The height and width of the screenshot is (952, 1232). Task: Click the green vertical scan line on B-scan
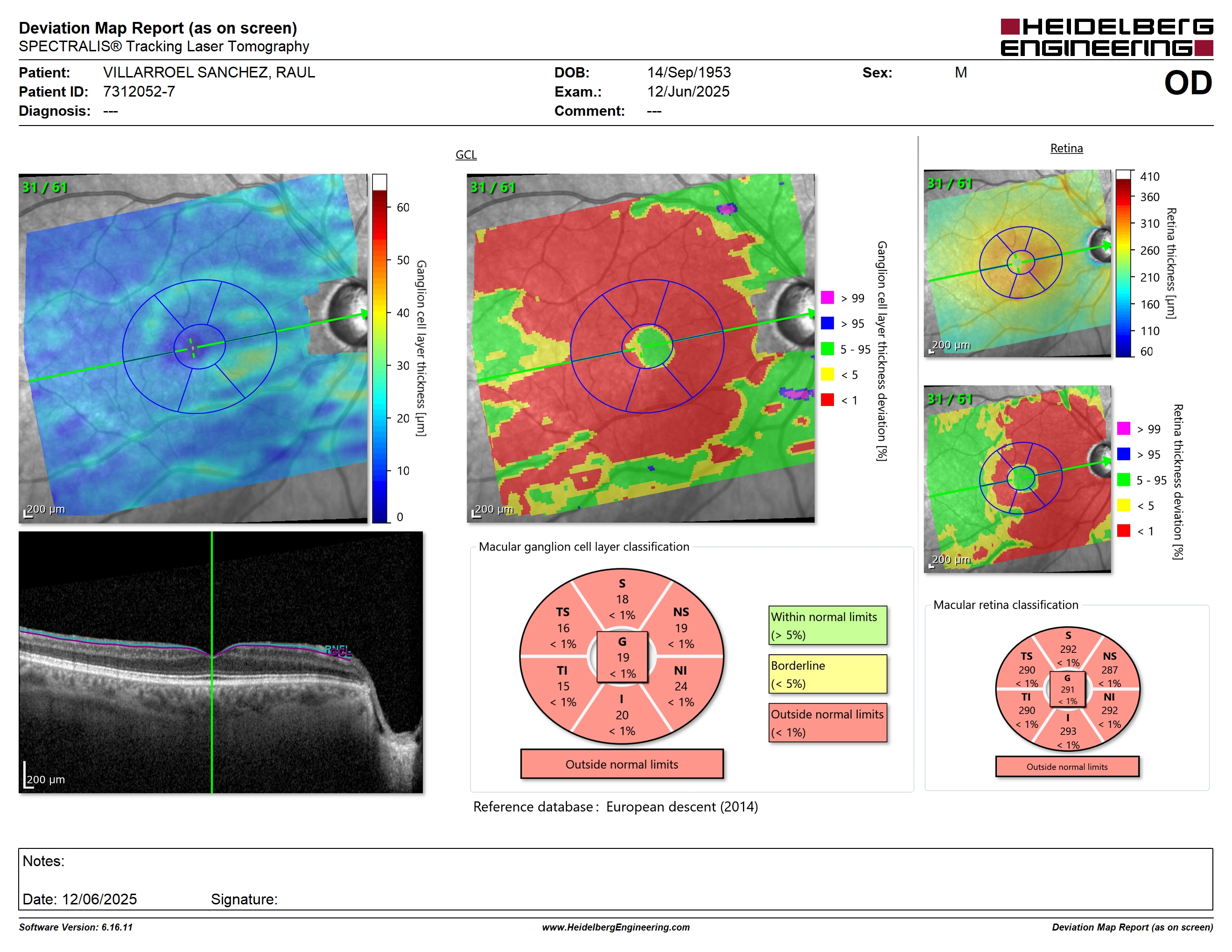pos(211,662)
